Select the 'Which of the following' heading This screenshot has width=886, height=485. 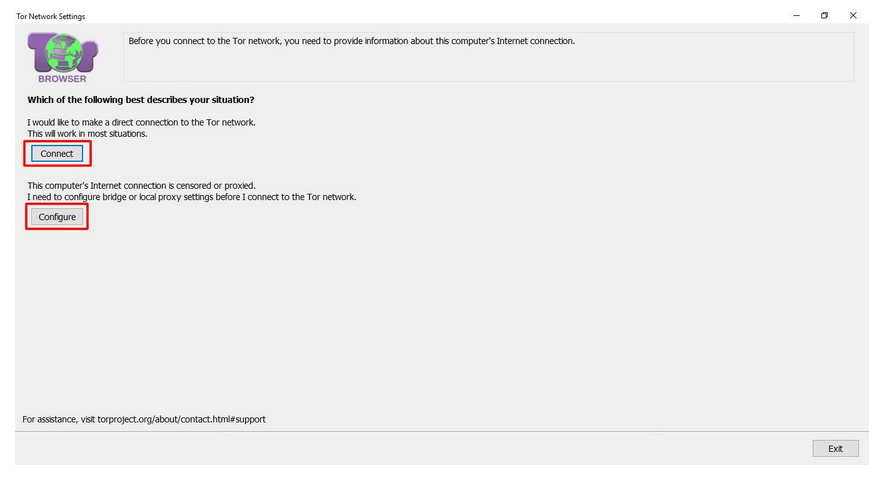pos(141,100)
